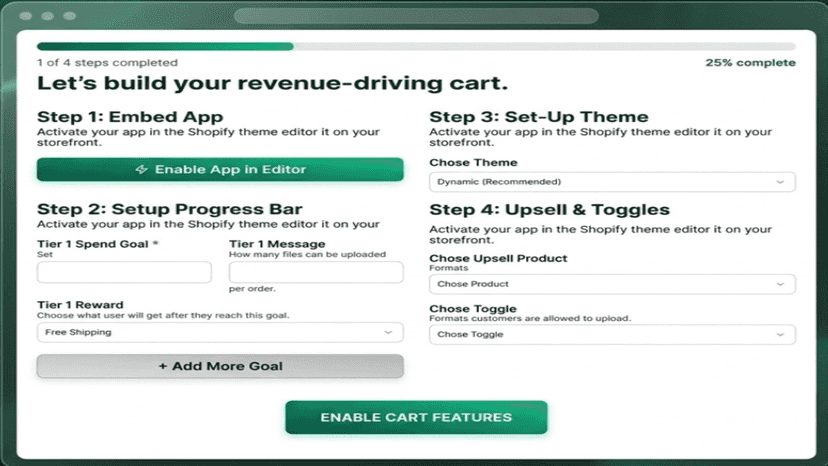This screenshot has width=828, height=466.
Task: Focus the Tier 1 Spend Goal input
Action: click(x=124, y=272)
